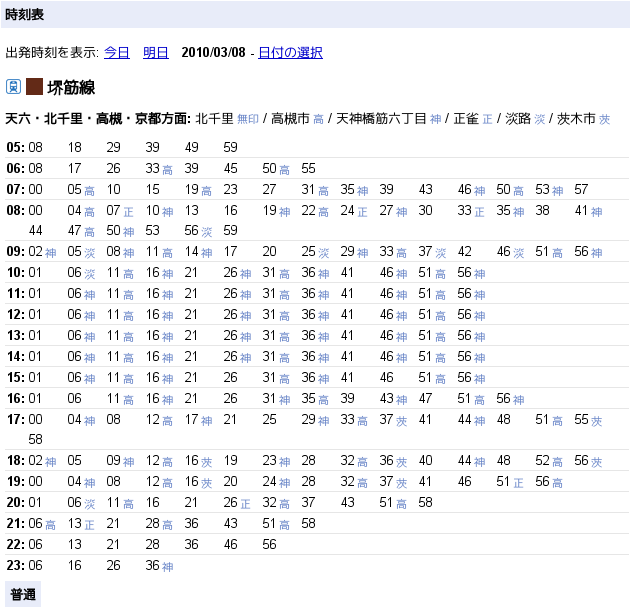Click the 33 高 departure in 06 row
The image size is (630, 608).
click(159, 169)
